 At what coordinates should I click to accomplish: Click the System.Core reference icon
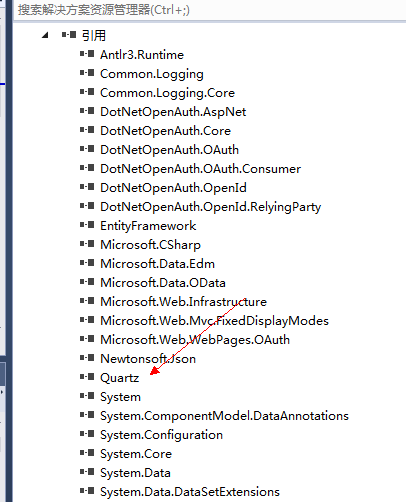click(x=87, y=453)
